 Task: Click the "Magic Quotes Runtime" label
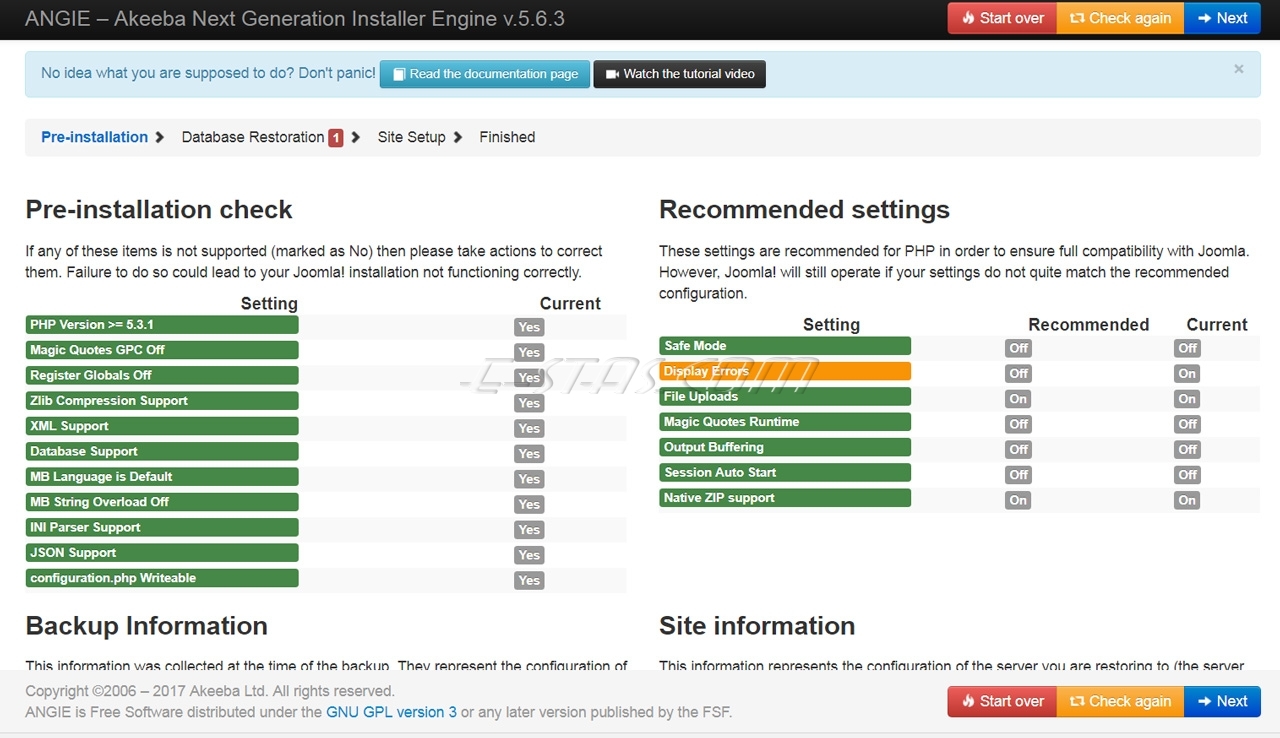785,422
